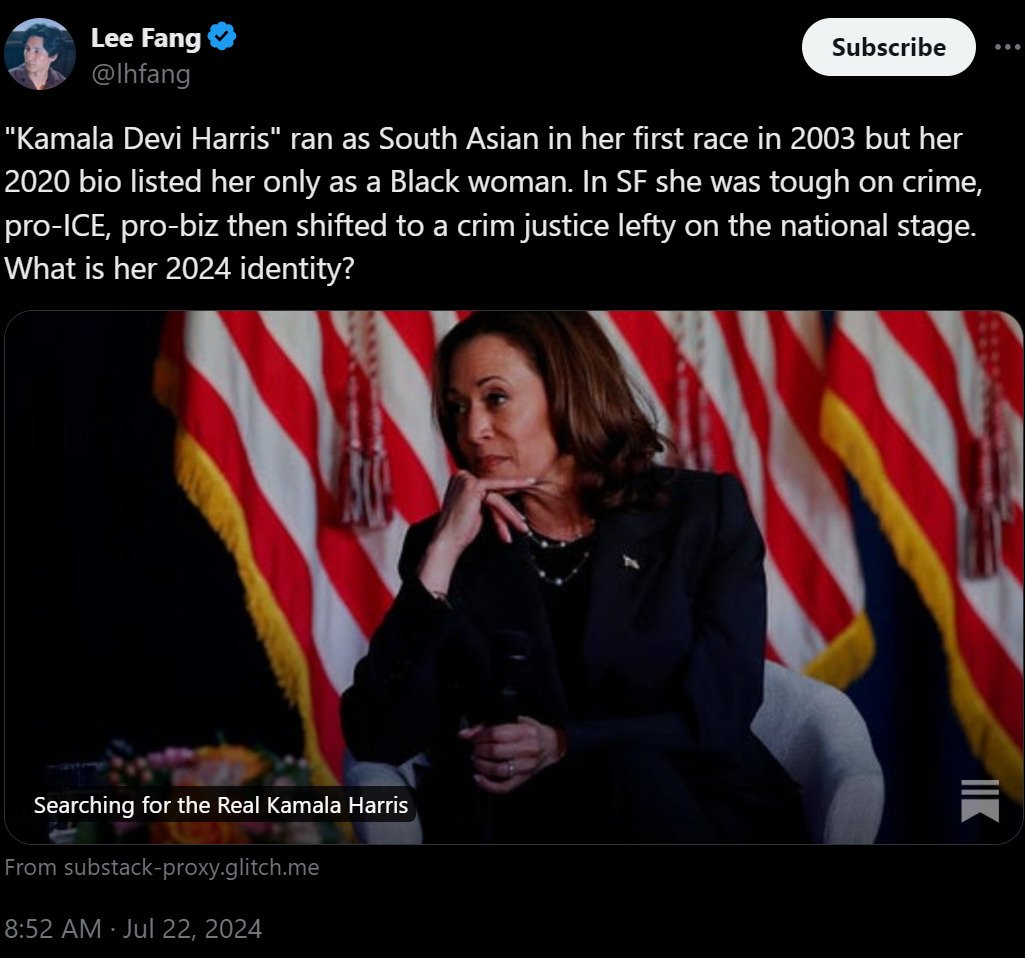Open the @lhfang handle link
1025x958 pixels.
pyautogui.click(x=140, y=73)
